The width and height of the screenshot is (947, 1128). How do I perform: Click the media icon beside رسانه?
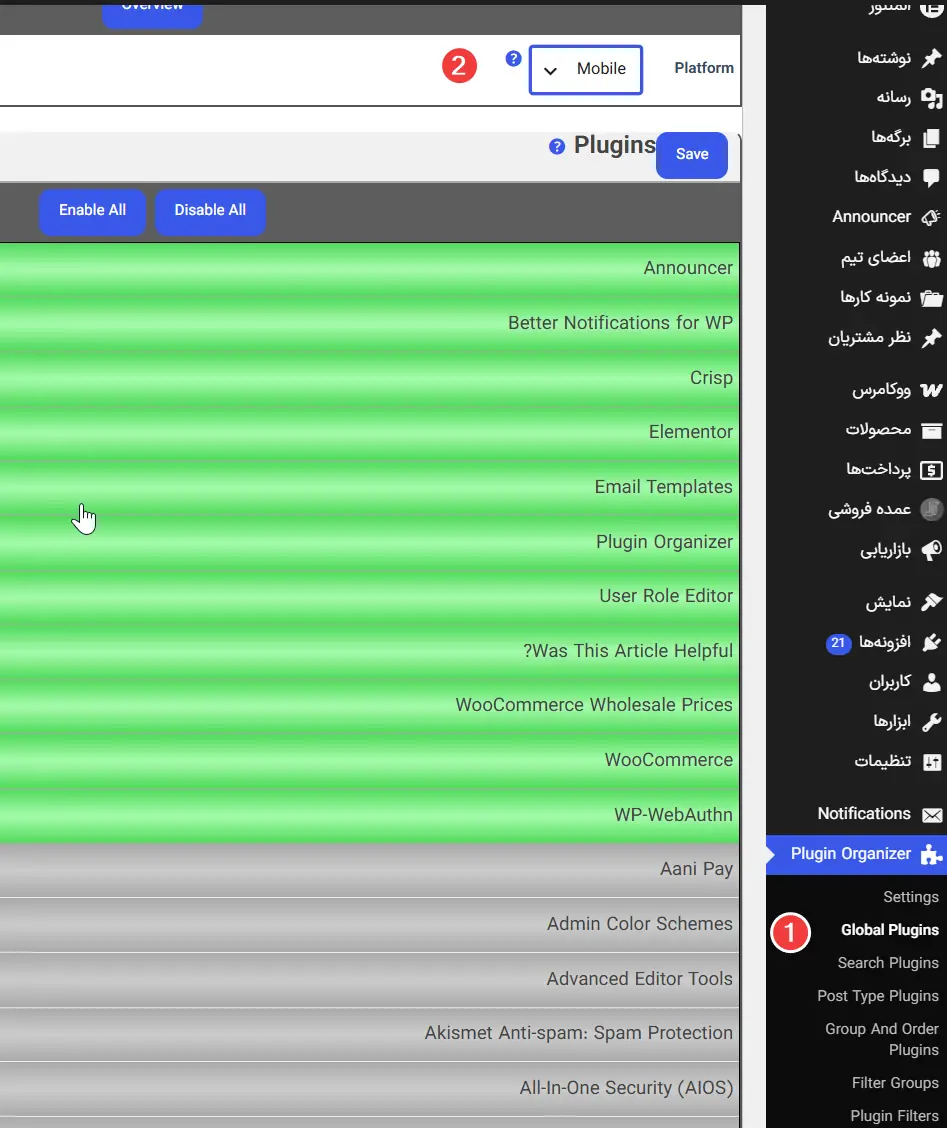click(931, 98)
